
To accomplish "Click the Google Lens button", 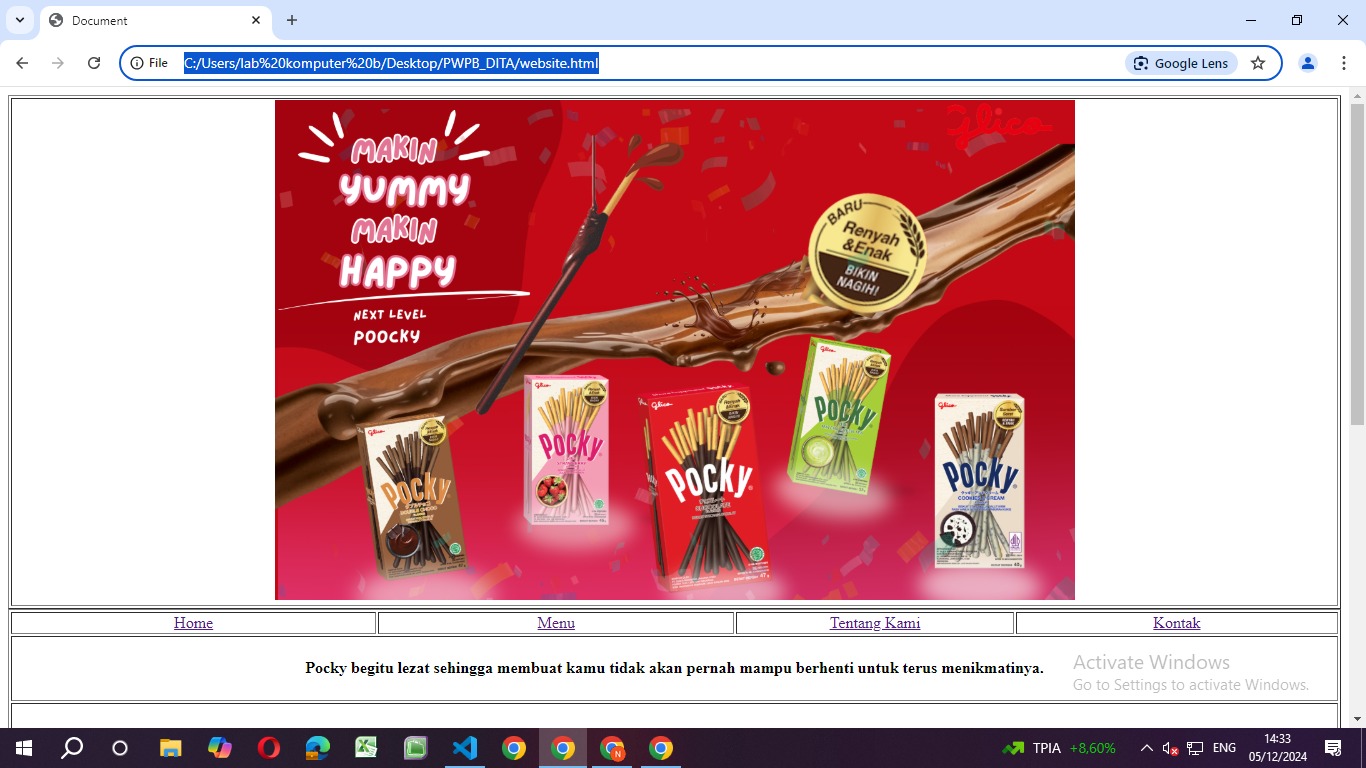I will point(1181,63).
